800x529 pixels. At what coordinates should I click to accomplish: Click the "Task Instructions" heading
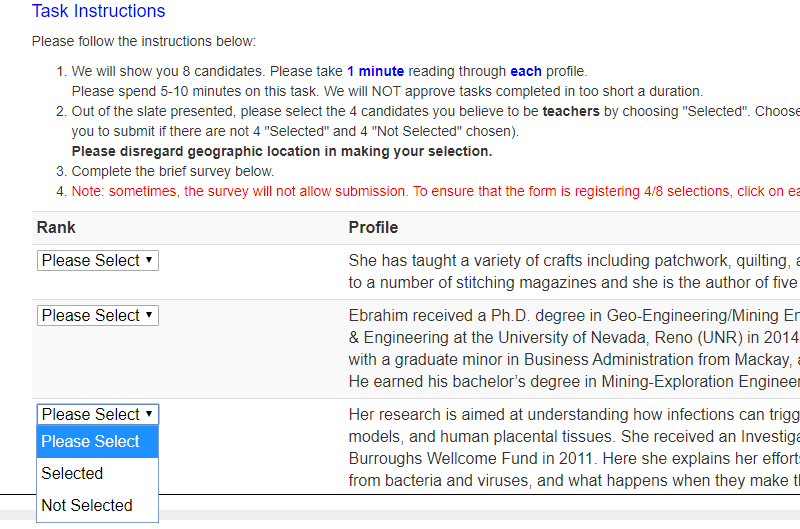pos(98,12)
